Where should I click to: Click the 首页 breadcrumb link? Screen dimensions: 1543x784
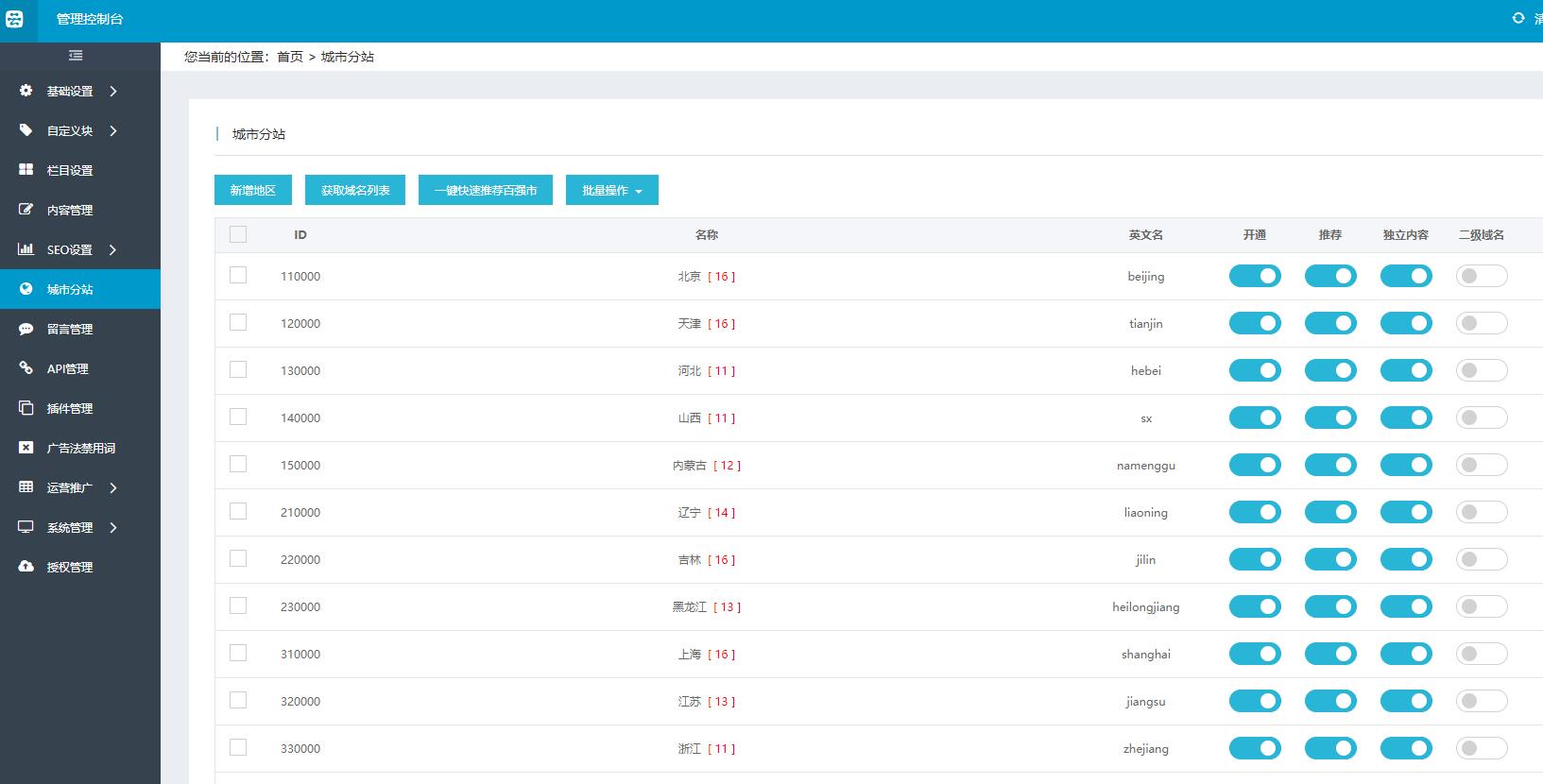(289, 57)
